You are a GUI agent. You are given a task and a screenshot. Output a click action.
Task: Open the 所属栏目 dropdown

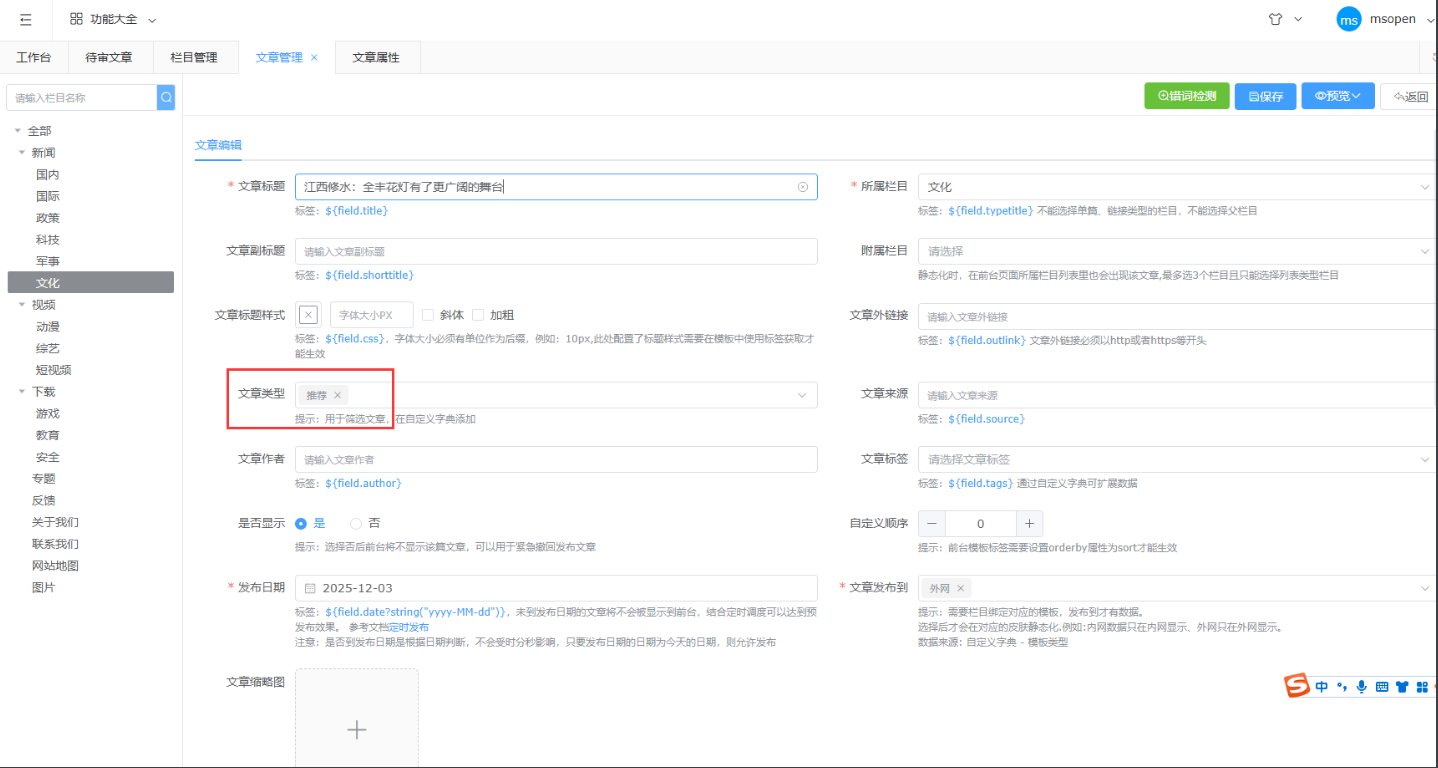click(x=1176, y=187)
